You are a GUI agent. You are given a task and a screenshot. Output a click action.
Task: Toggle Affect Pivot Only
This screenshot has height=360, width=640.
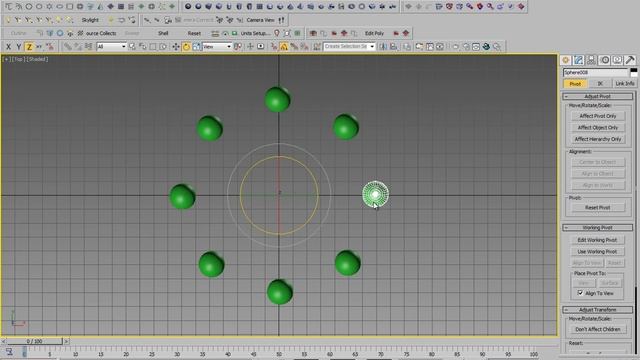pyautogui.click(x=598, y=116)
